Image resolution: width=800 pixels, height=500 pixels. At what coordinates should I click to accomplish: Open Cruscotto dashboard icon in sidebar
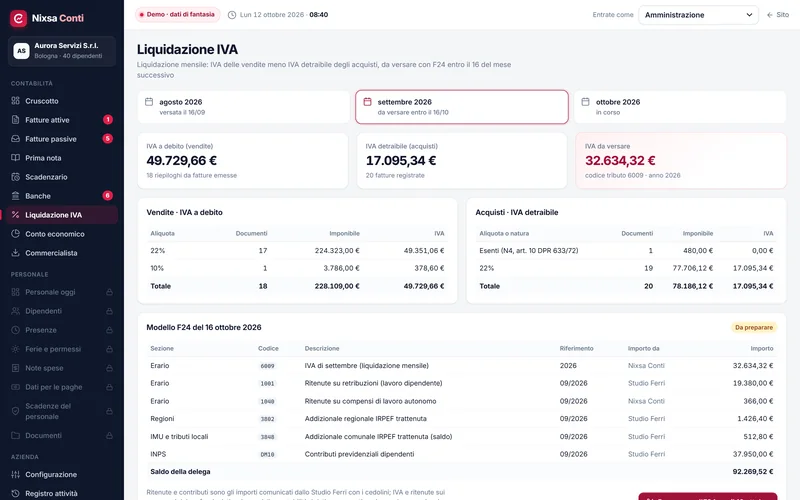tap(16, 101)
